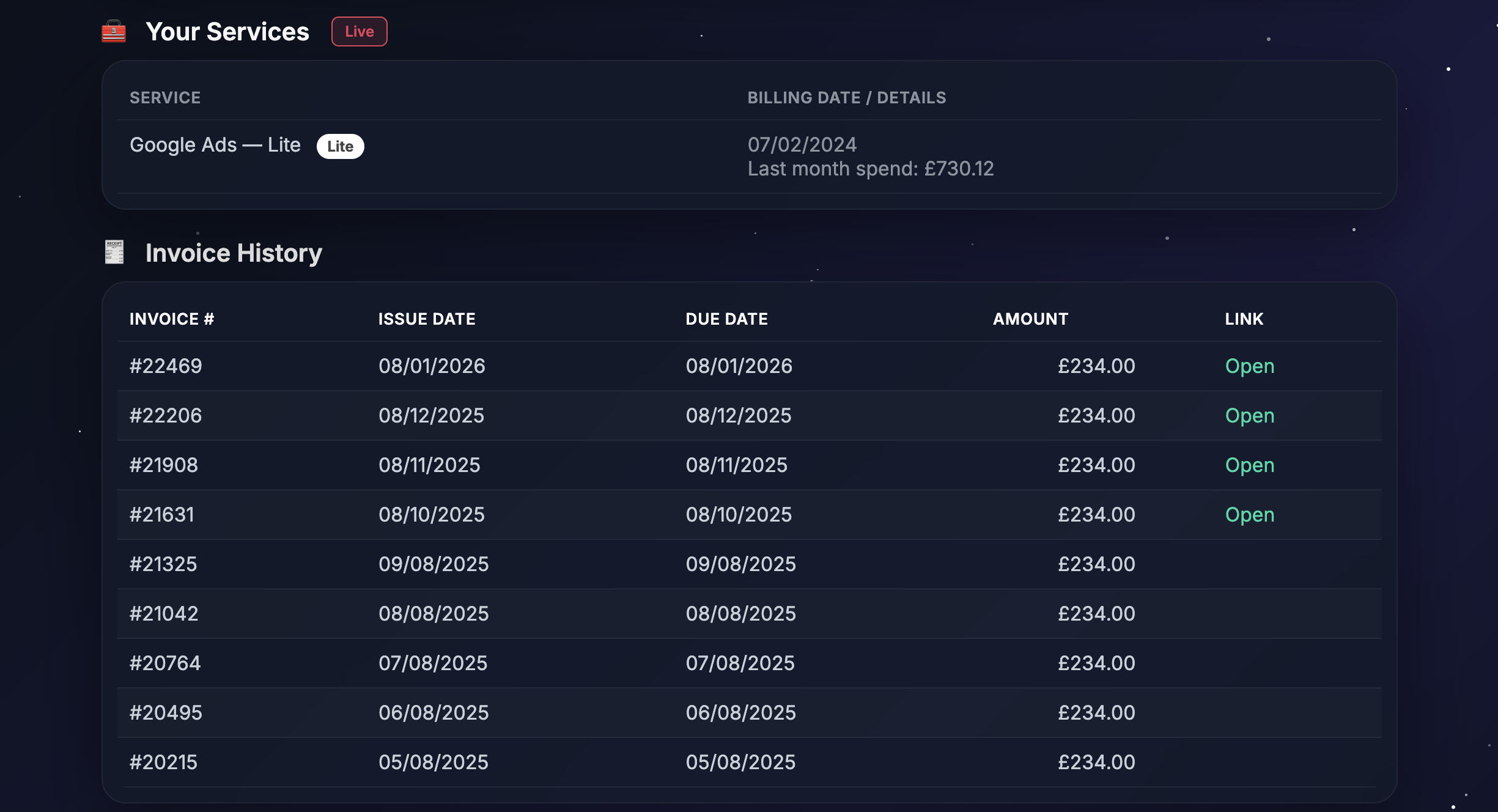Select the Google Ads — Lite service row

215,145
